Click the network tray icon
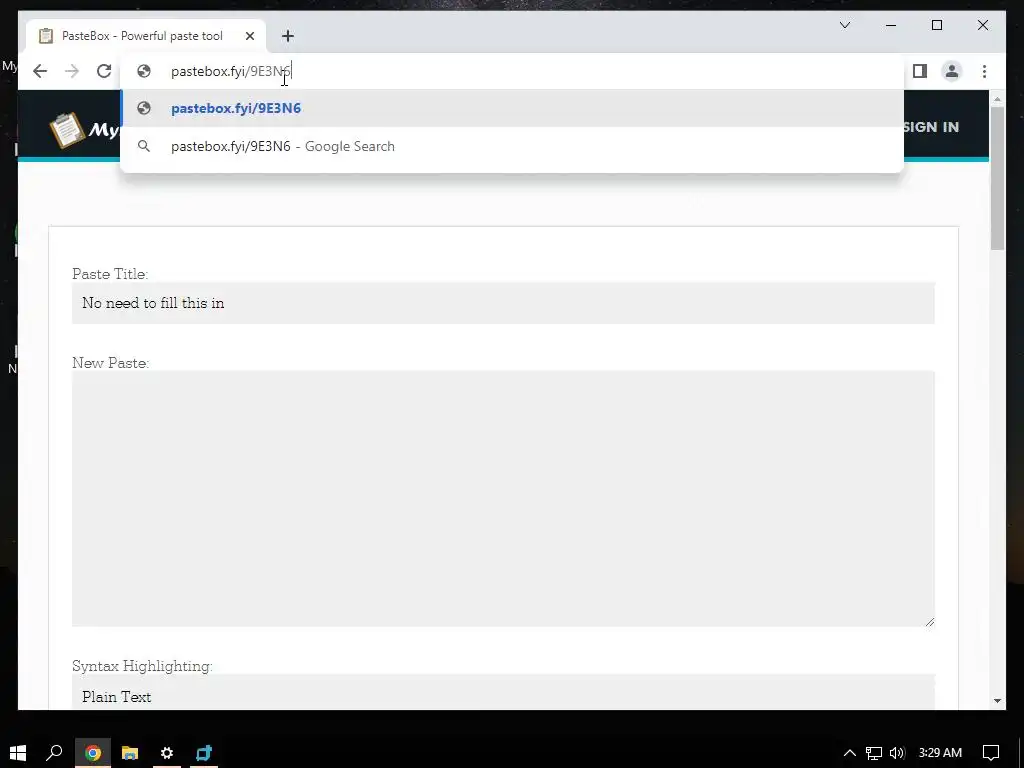Image resolution: width=1024 pixels, height=768 pixels. point(874,753)
